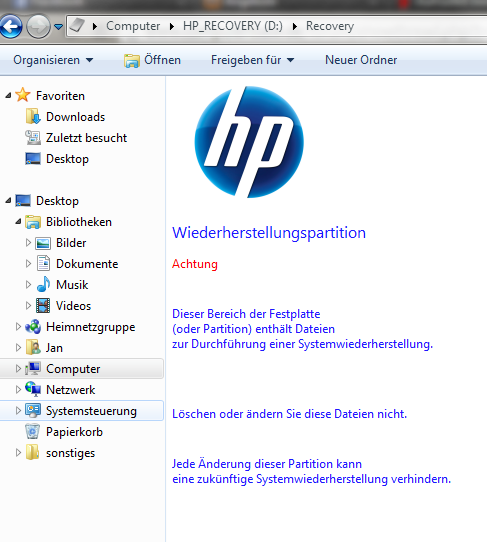Click the Jan user folder icon
The width and height of the screenshot is (487, 542).
click(x=33, y=347)
